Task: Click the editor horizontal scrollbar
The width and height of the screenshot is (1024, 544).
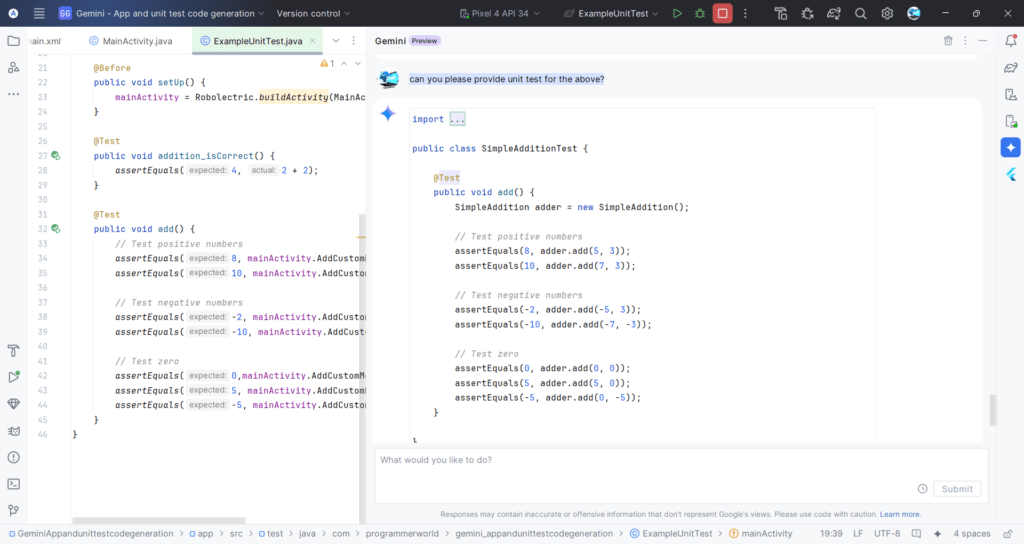Action: click(x=159, y=520)
